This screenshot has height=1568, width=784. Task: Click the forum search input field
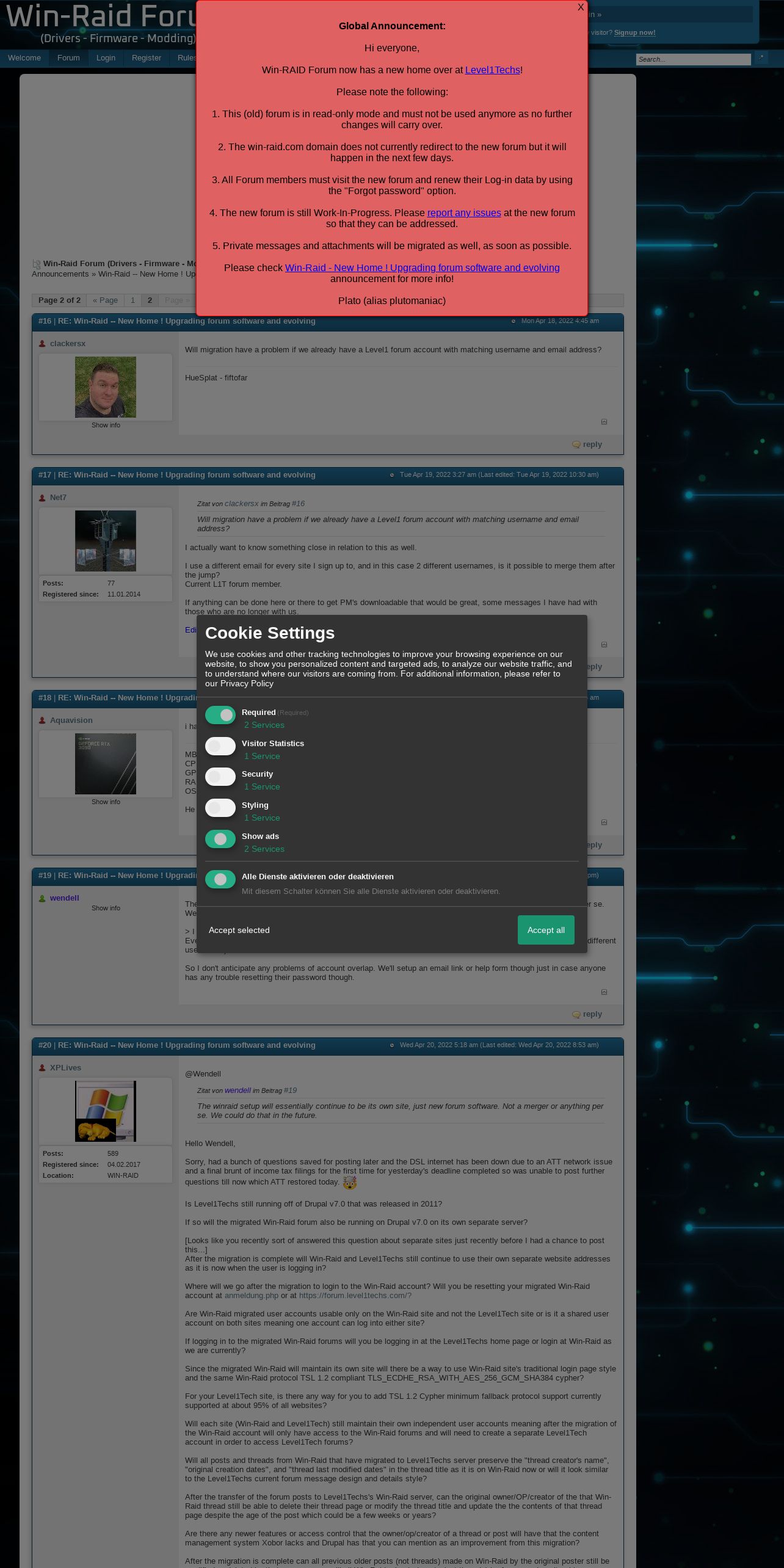[693, 59]
